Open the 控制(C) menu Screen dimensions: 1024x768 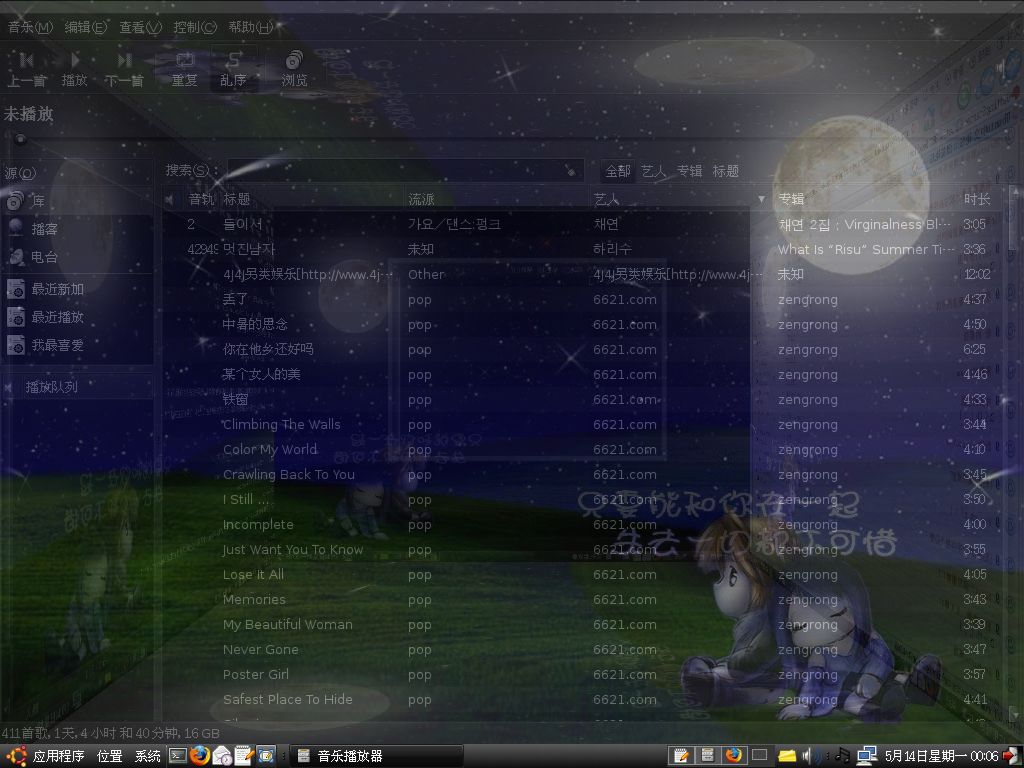click(x=195, y=27)
